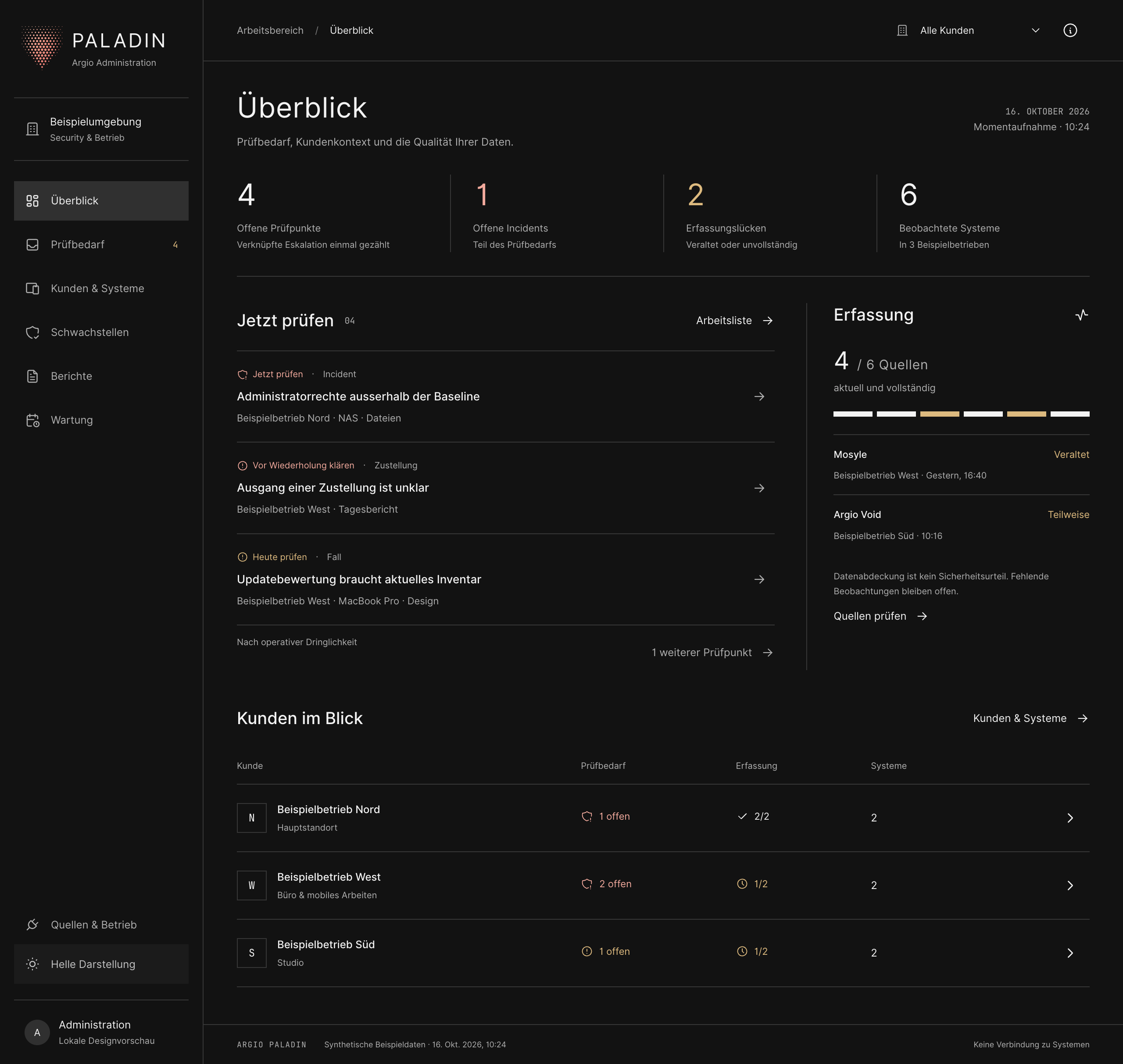Click the Quellen prüfen link
This screenshot has width=1123, height=1064.
coord(880,616)
